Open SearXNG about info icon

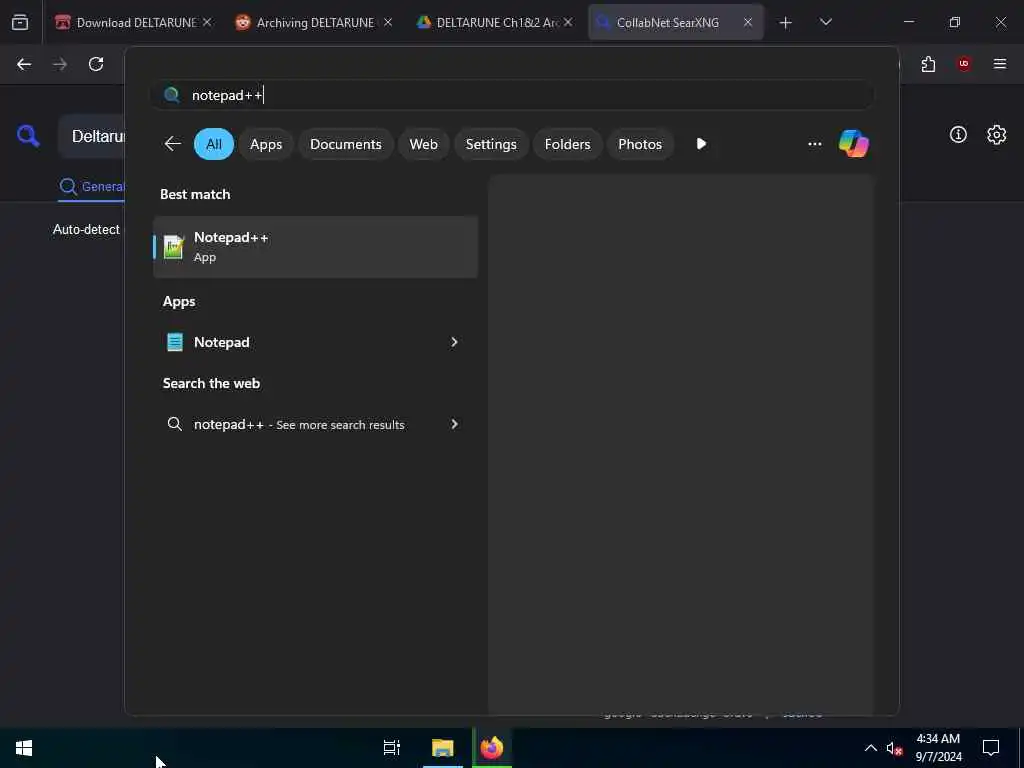(x=958, y=135)
